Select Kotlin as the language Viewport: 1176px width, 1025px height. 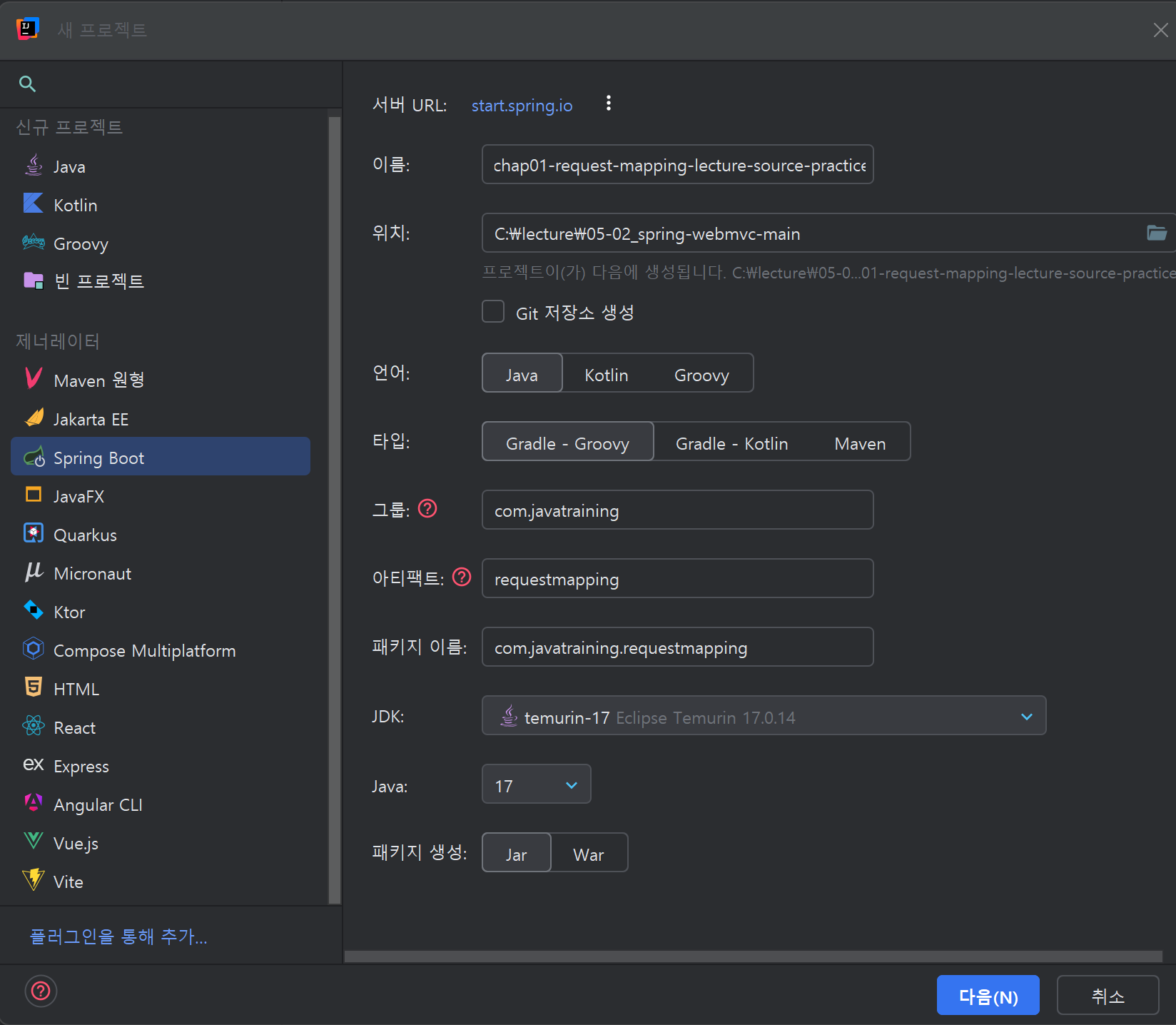607,373
